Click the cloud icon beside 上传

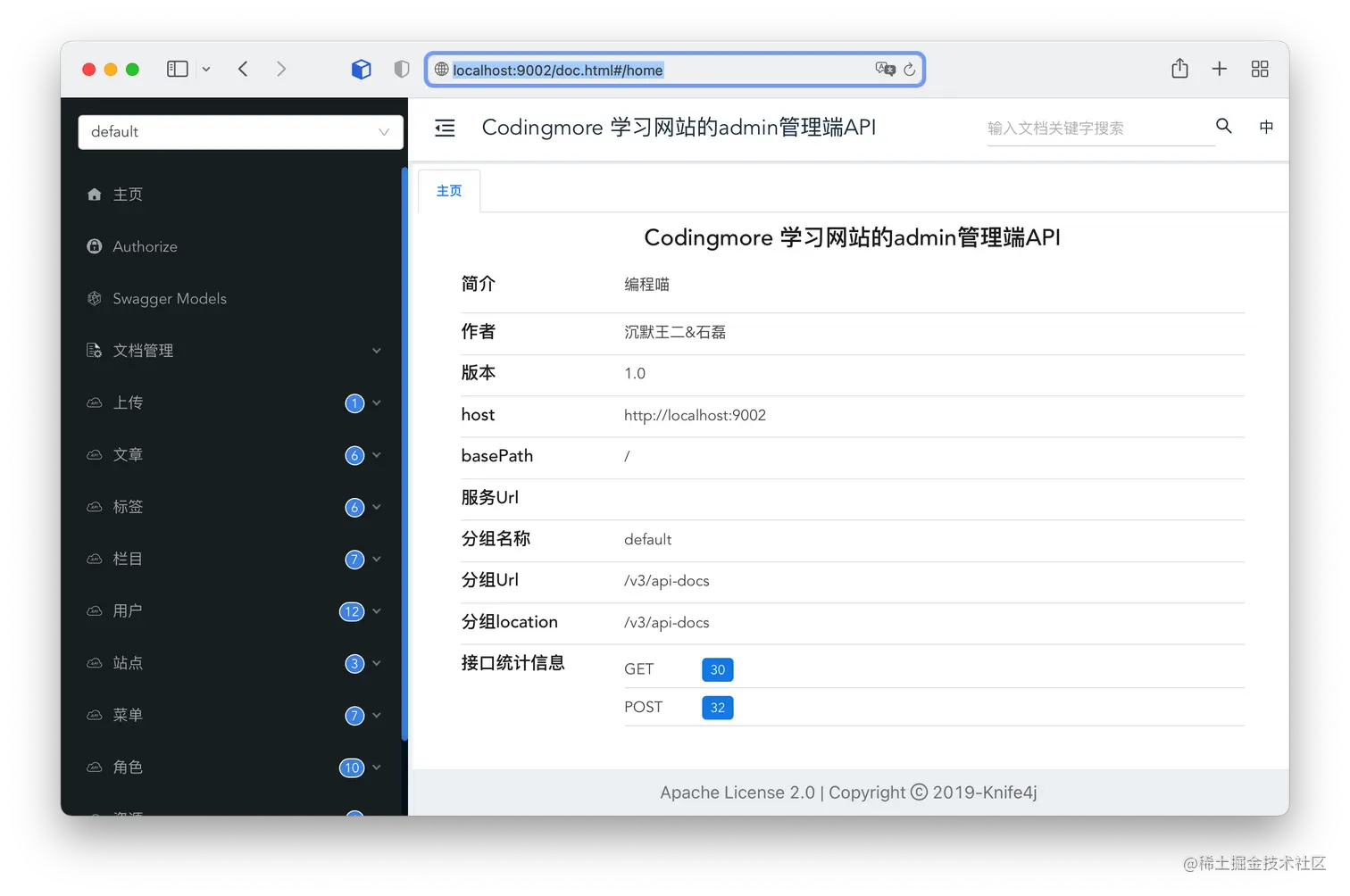[95, 402]
